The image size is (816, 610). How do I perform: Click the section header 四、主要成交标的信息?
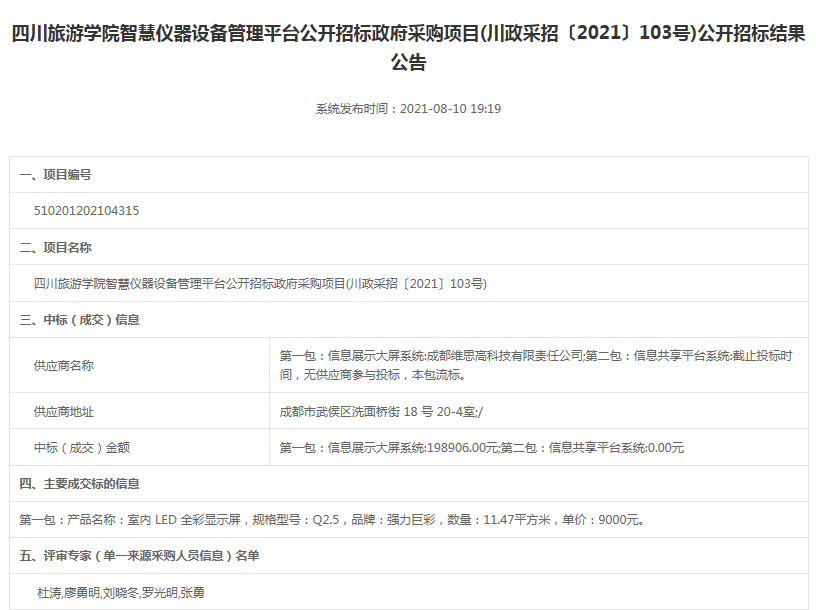79,484
